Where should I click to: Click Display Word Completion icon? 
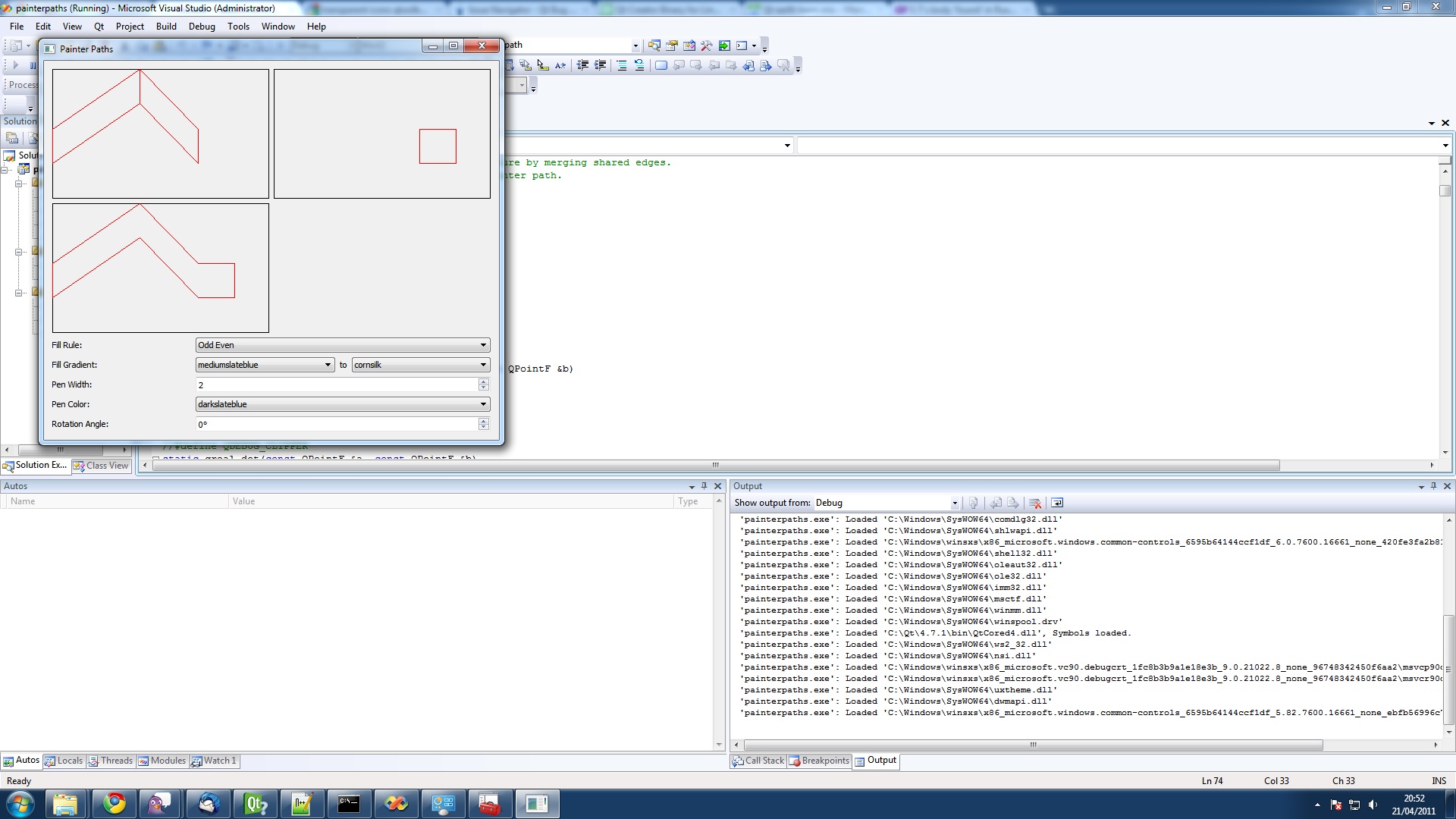(x=560, y=65)
